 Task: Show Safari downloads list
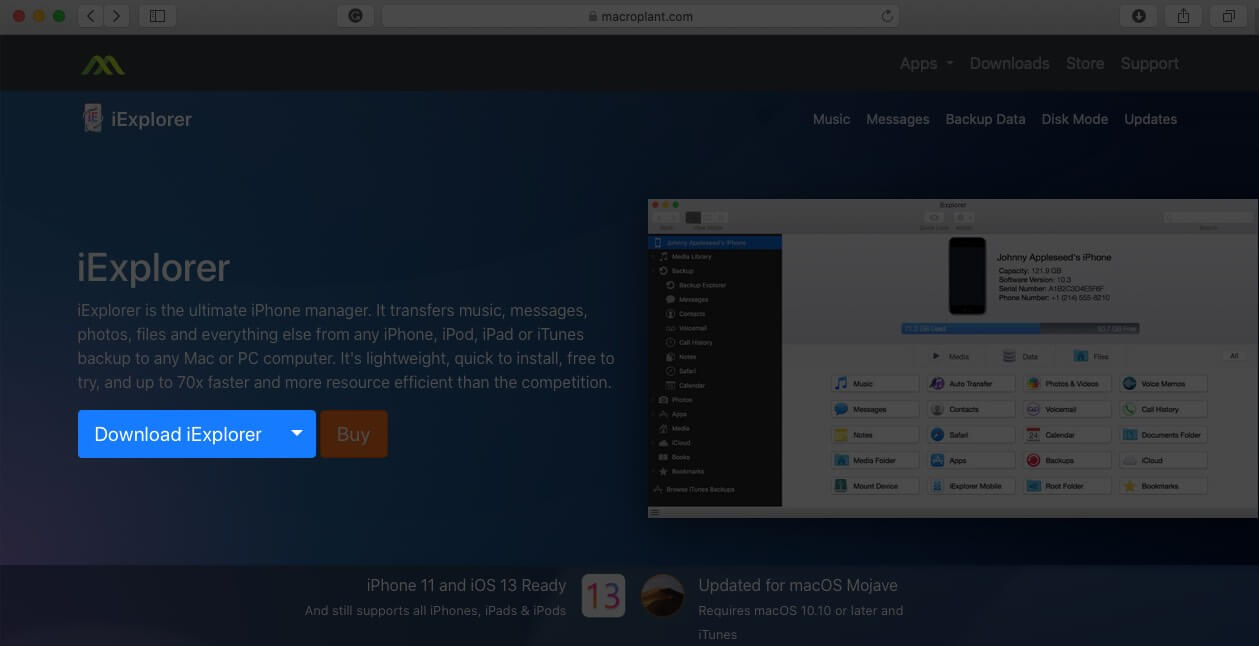coord(1138,16)
